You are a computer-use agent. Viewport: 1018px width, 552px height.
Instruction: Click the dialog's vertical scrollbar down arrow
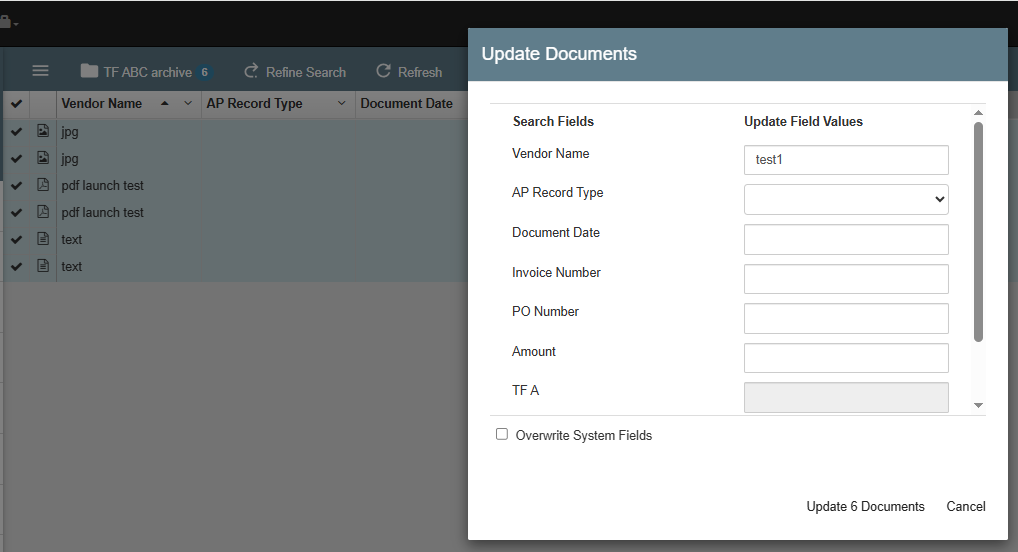[x=978, y=405]
